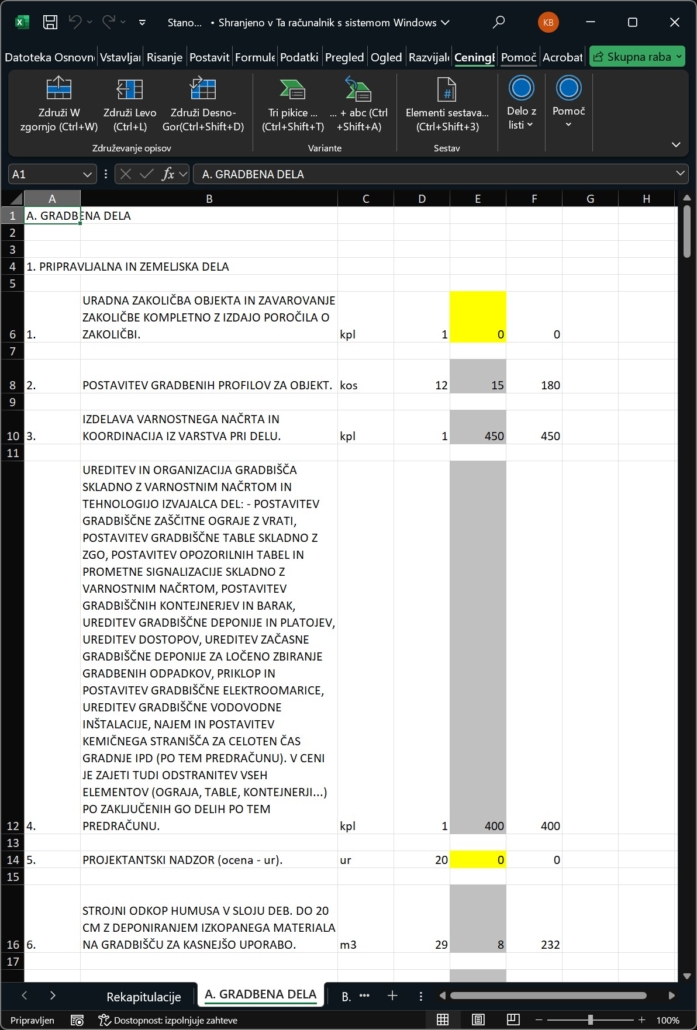The width and height of the screenshot is (697, 1030).
Task: Open the Formule ribbon tab
Action: [255, 57]
